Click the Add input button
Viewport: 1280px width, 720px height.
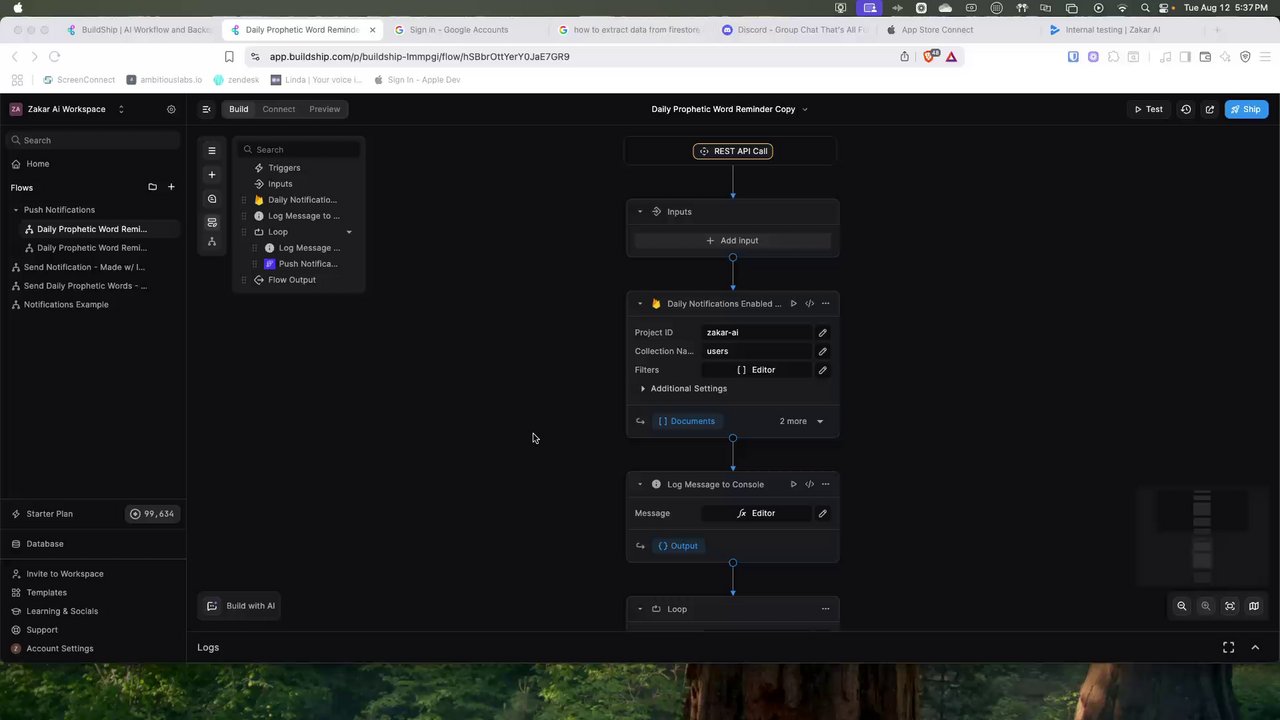click(x=732, y=241)
